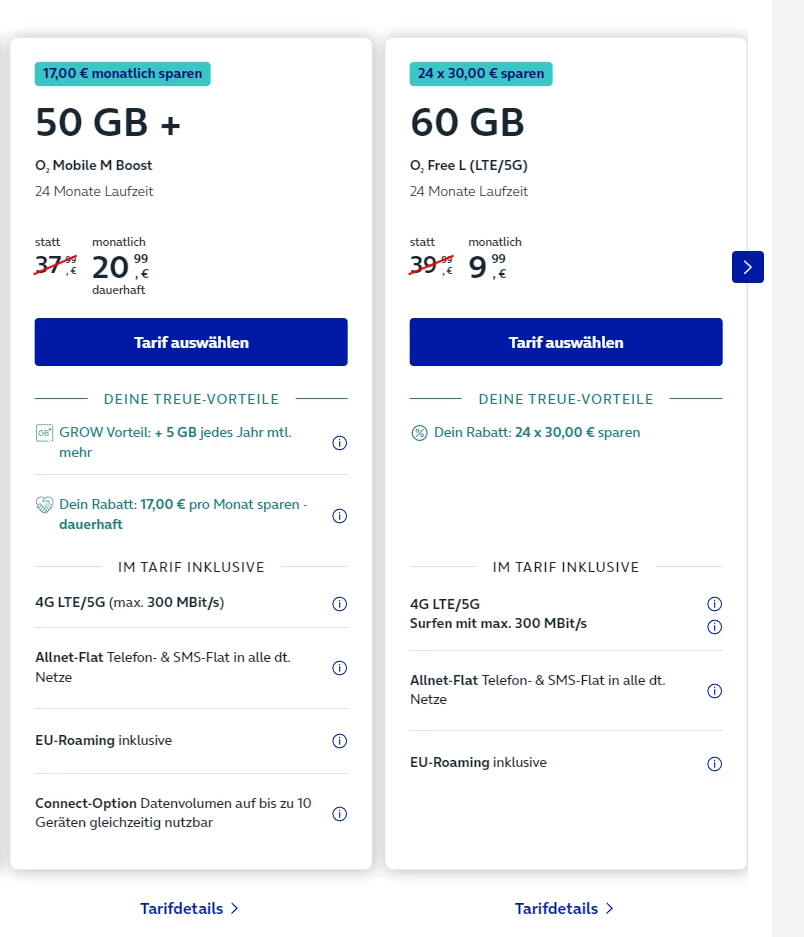Click Allnet-Flat info icon in 50 GB plan
The width and height of the screenshot is (804, 937).
pos(339,668)
